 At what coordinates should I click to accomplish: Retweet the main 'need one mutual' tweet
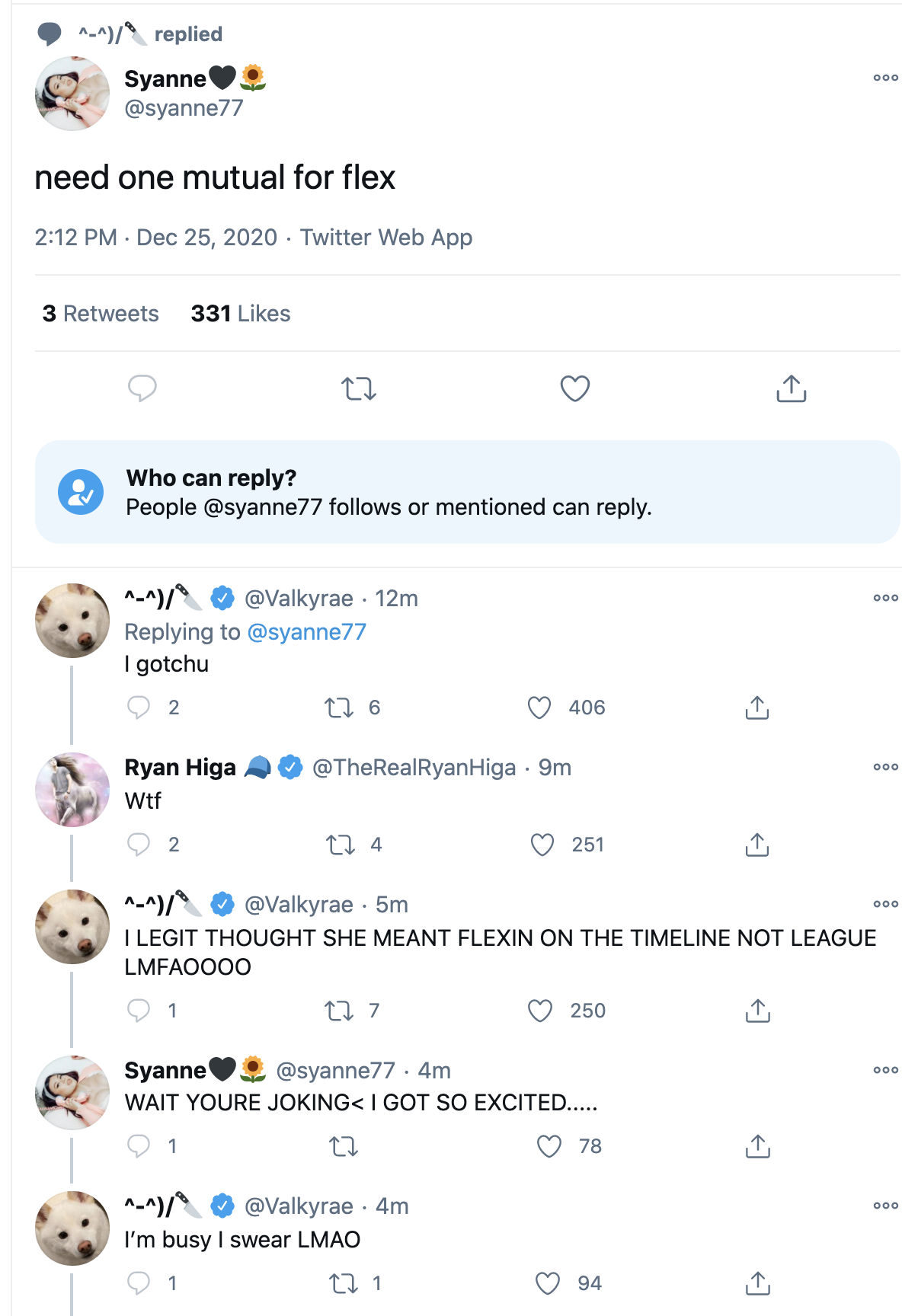[359, 389]
